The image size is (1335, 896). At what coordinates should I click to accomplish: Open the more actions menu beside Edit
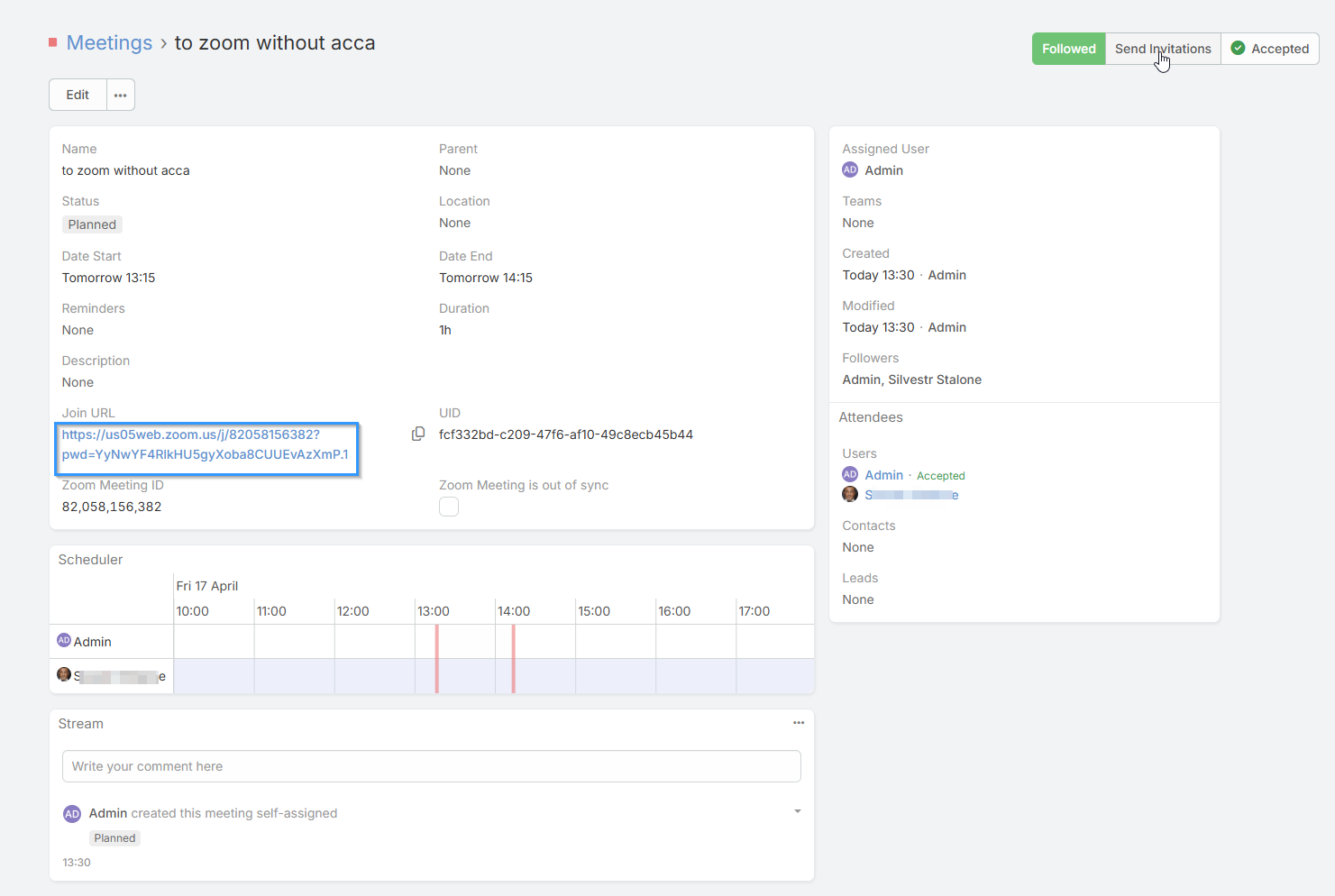click(x=121, y=95)
